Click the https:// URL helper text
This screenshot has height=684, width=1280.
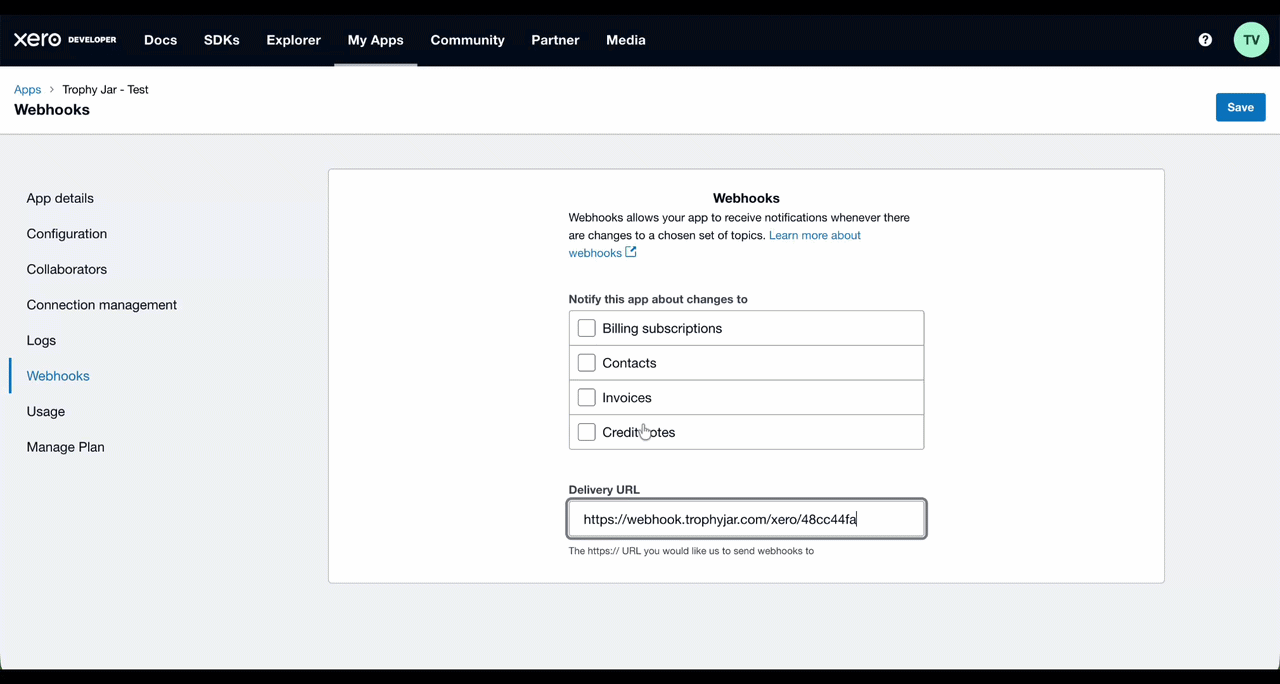tap(691, 551)
